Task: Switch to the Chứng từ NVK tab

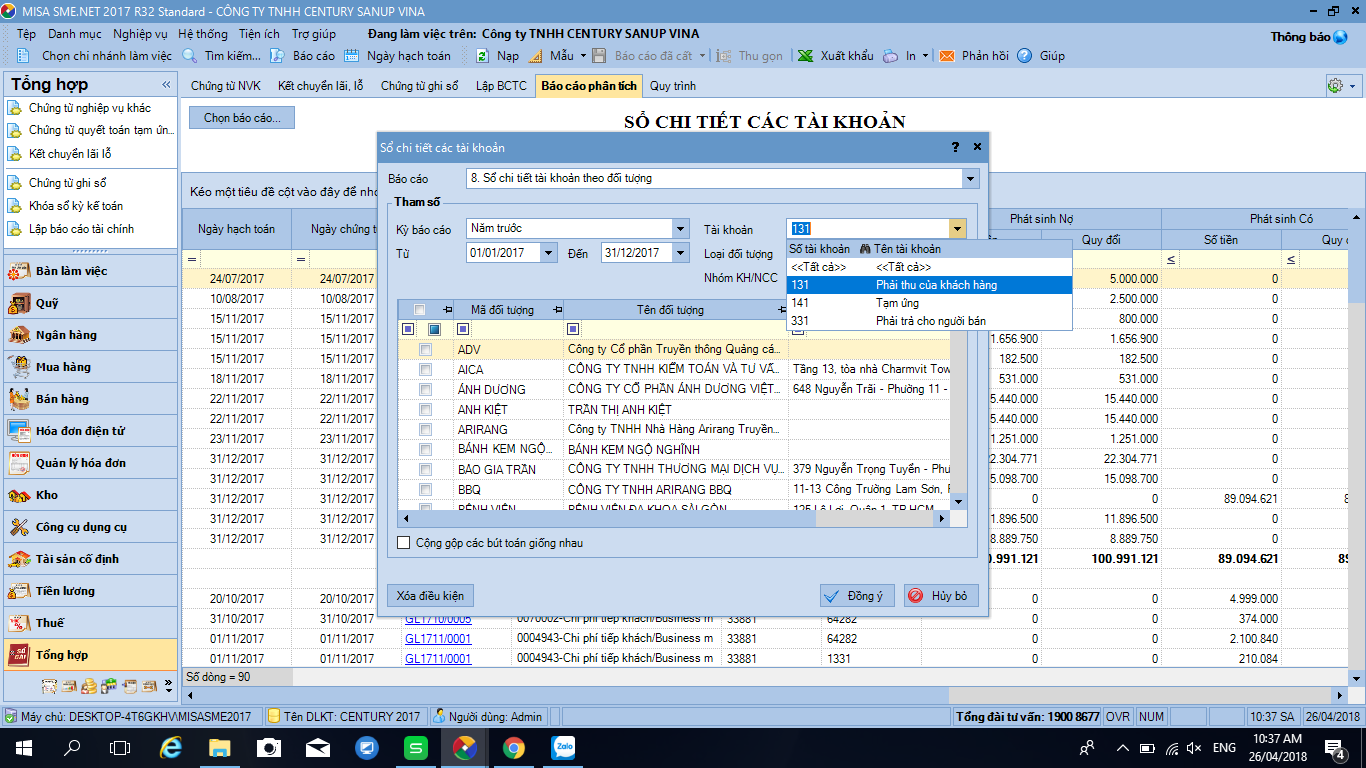Action: [226, 86]
